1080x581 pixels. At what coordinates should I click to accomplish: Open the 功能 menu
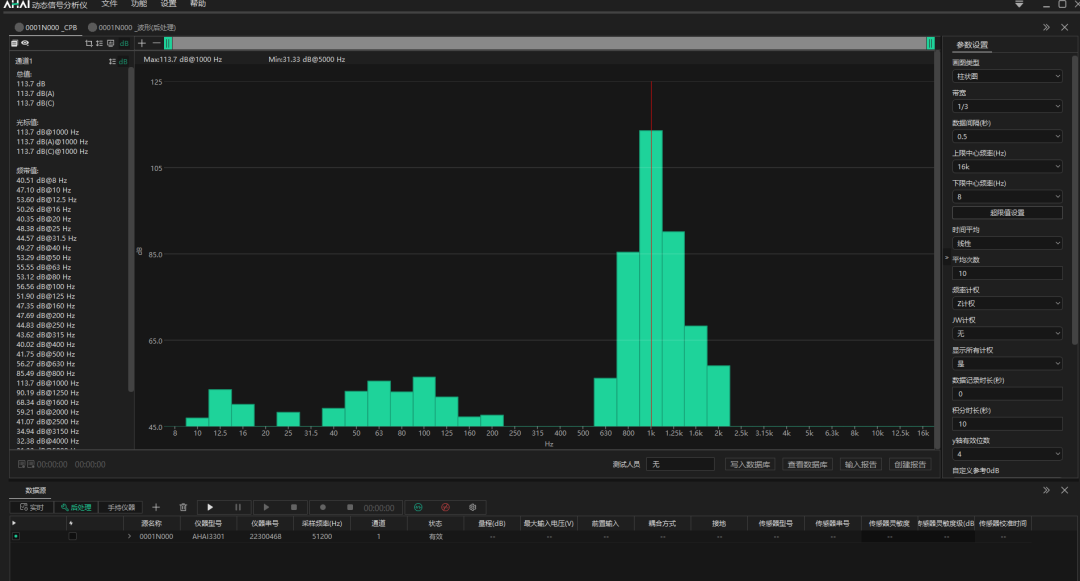139,4
